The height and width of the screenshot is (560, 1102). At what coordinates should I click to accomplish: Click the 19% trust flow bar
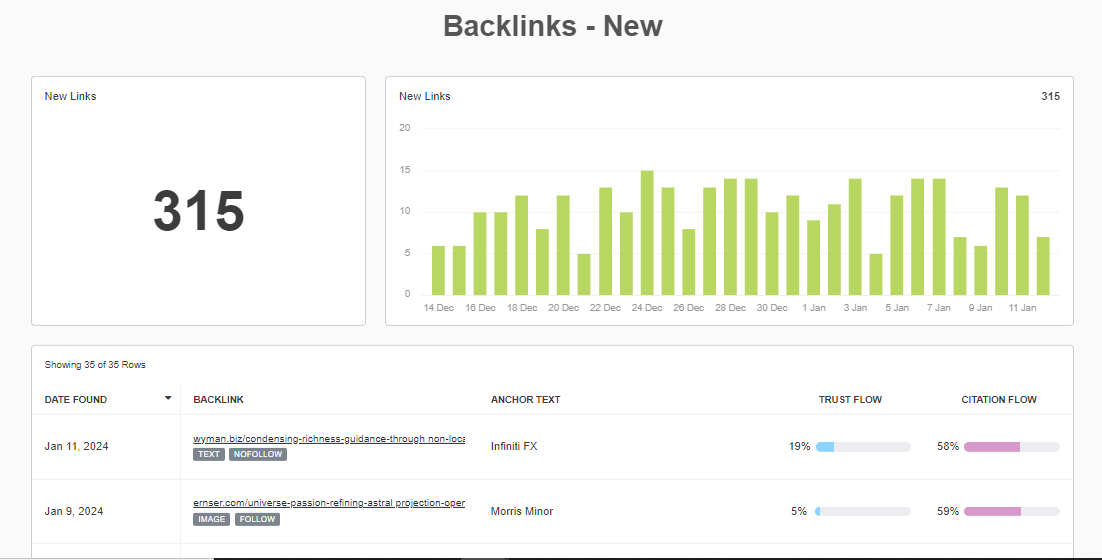(x=862, y=446)
